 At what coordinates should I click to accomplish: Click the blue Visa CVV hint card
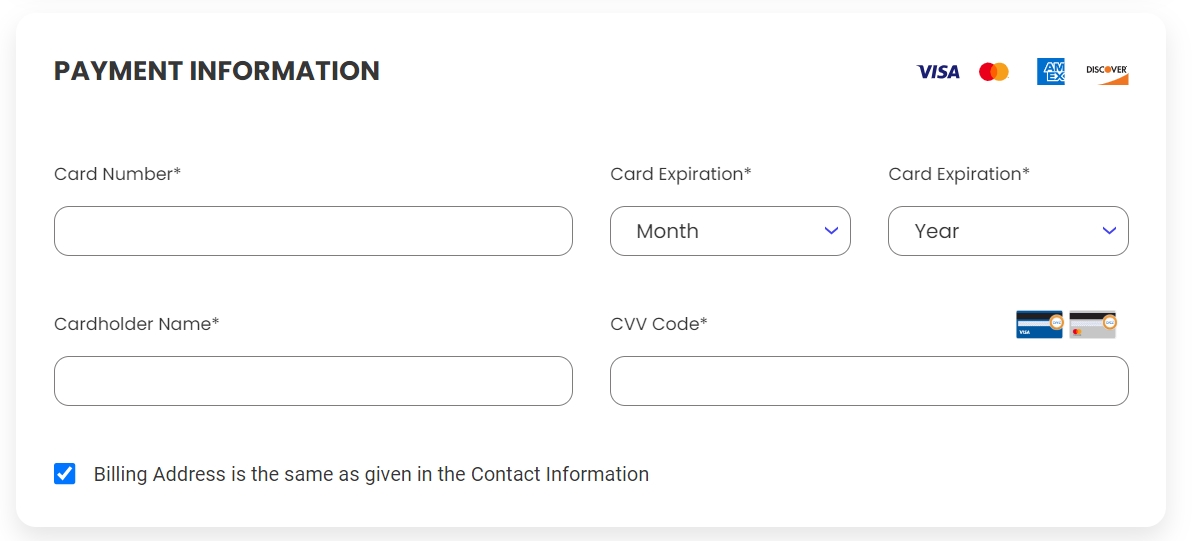click(1039, 324)
